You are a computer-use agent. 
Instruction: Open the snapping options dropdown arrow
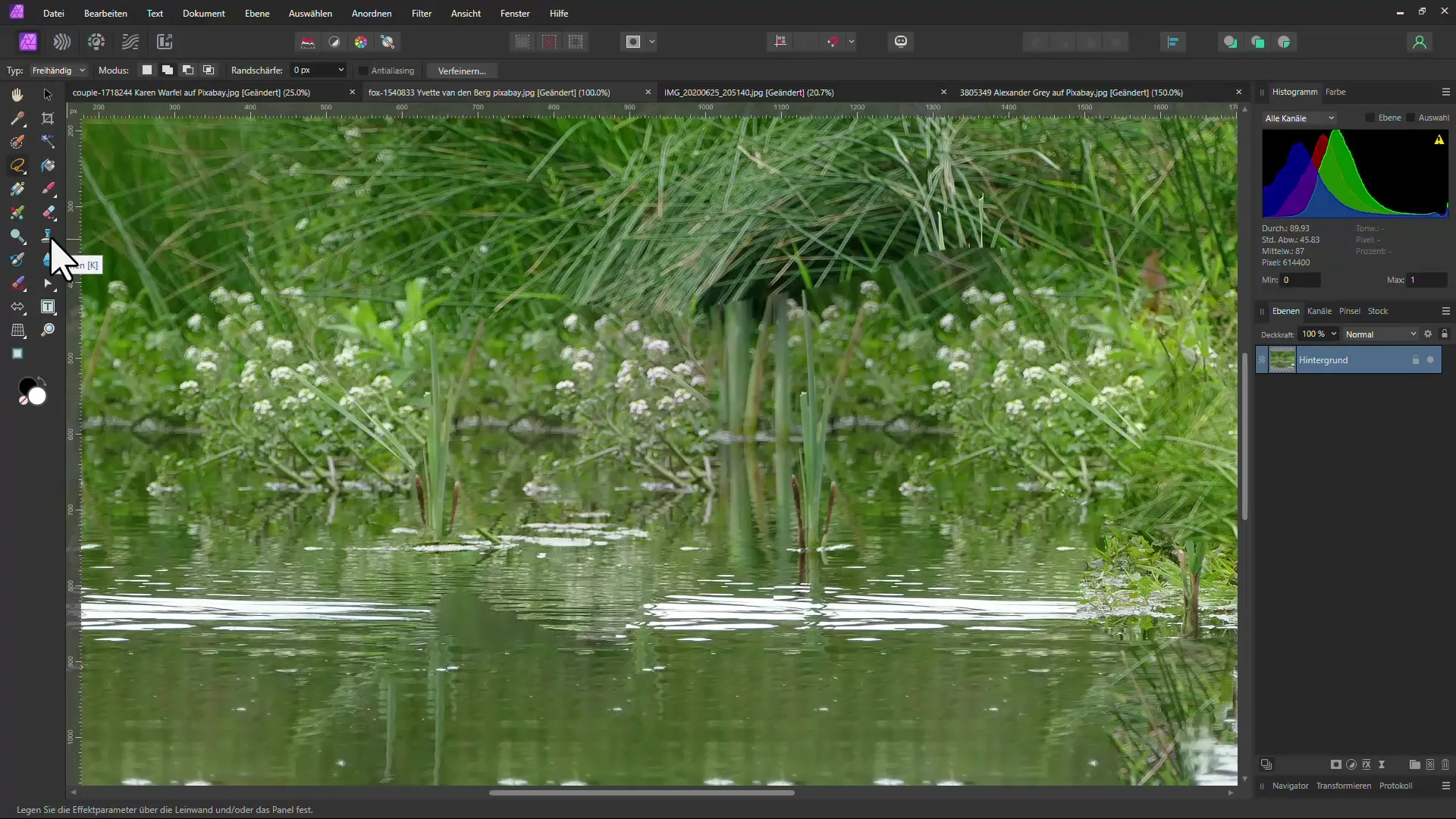(x=852, y=42)
